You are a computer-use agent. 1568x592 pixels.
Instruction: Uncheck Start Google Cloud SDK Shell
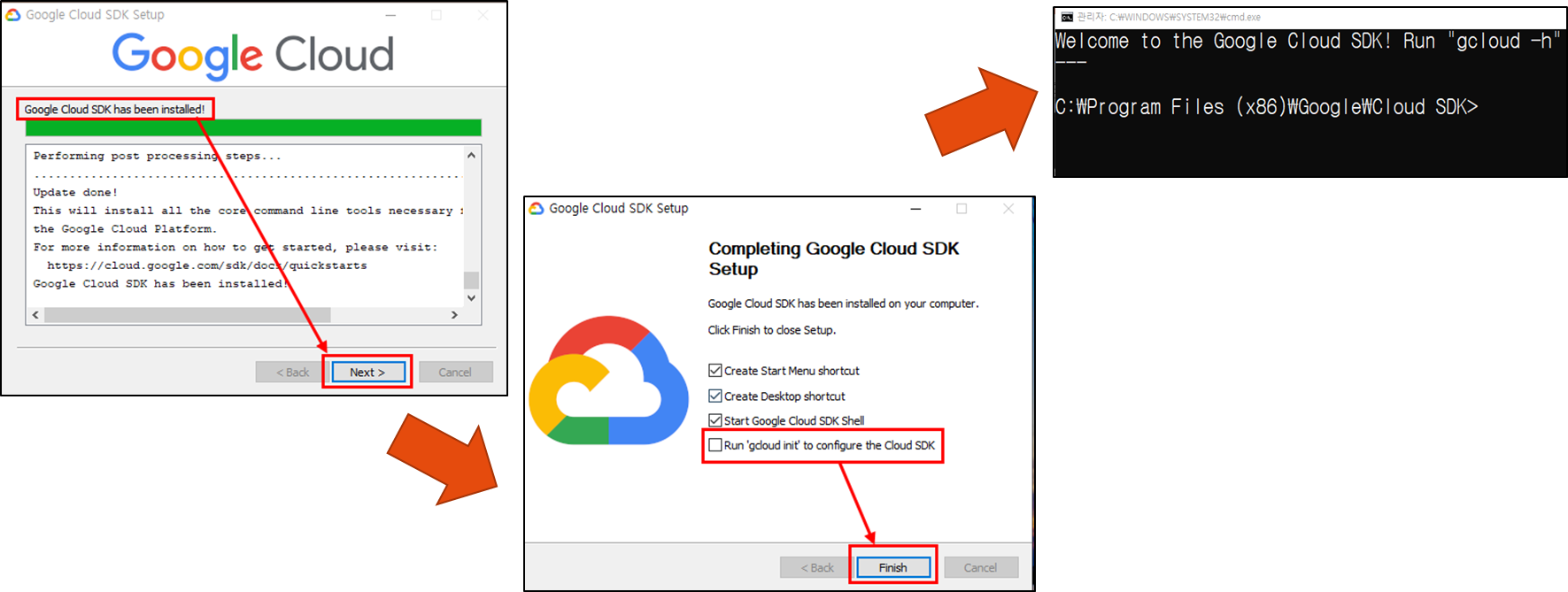click(715, 420)
